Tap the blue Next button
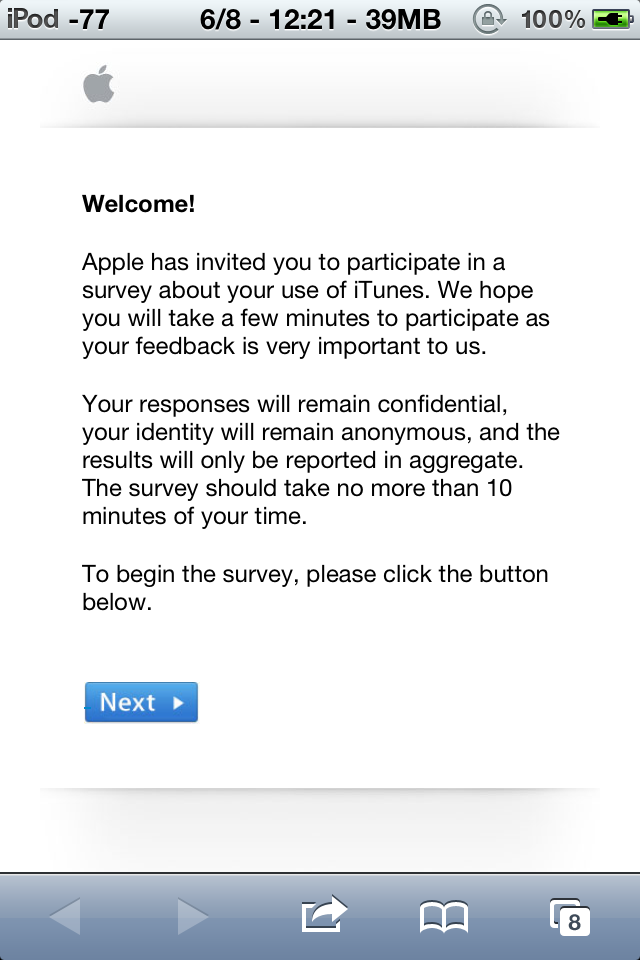640x960 pixels. pos(141,702)
